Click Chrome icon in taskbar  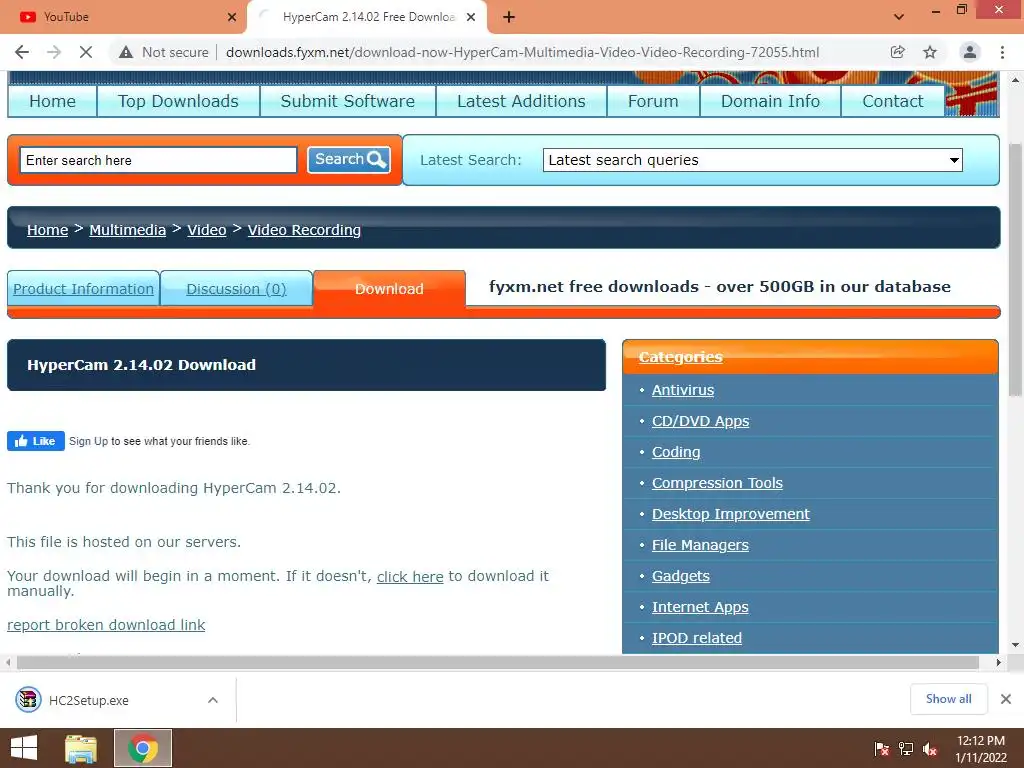tap(143, 748)
